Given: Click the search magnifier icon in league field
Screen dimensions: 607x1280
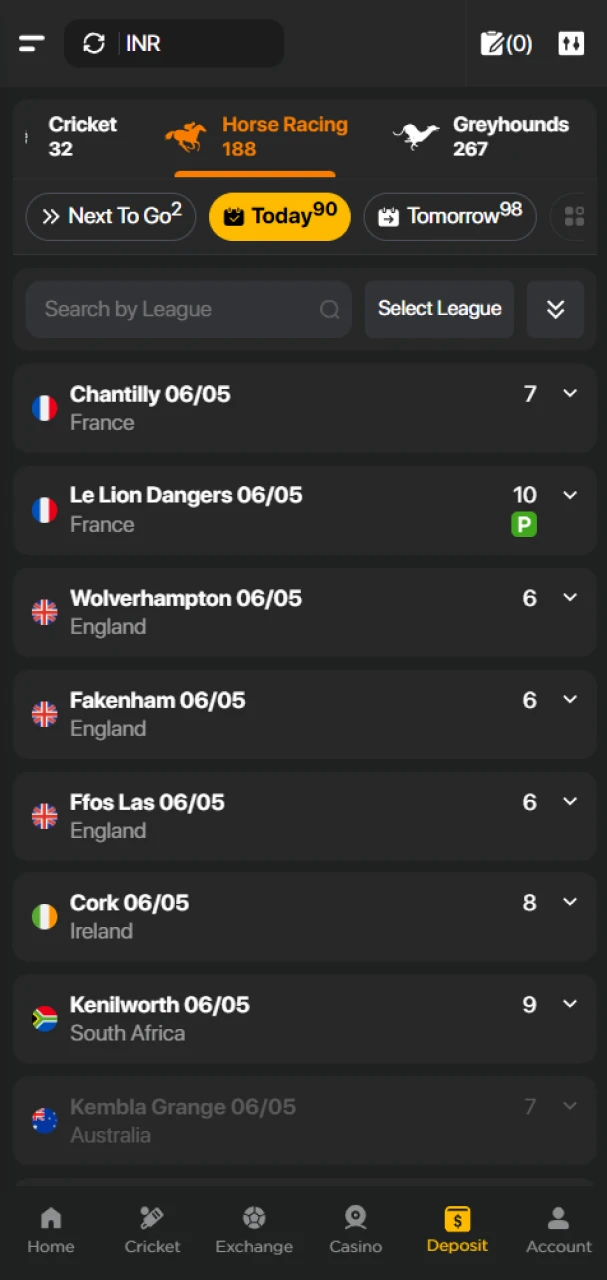Looking at the screenshot, I should click(x=329, y=310).
